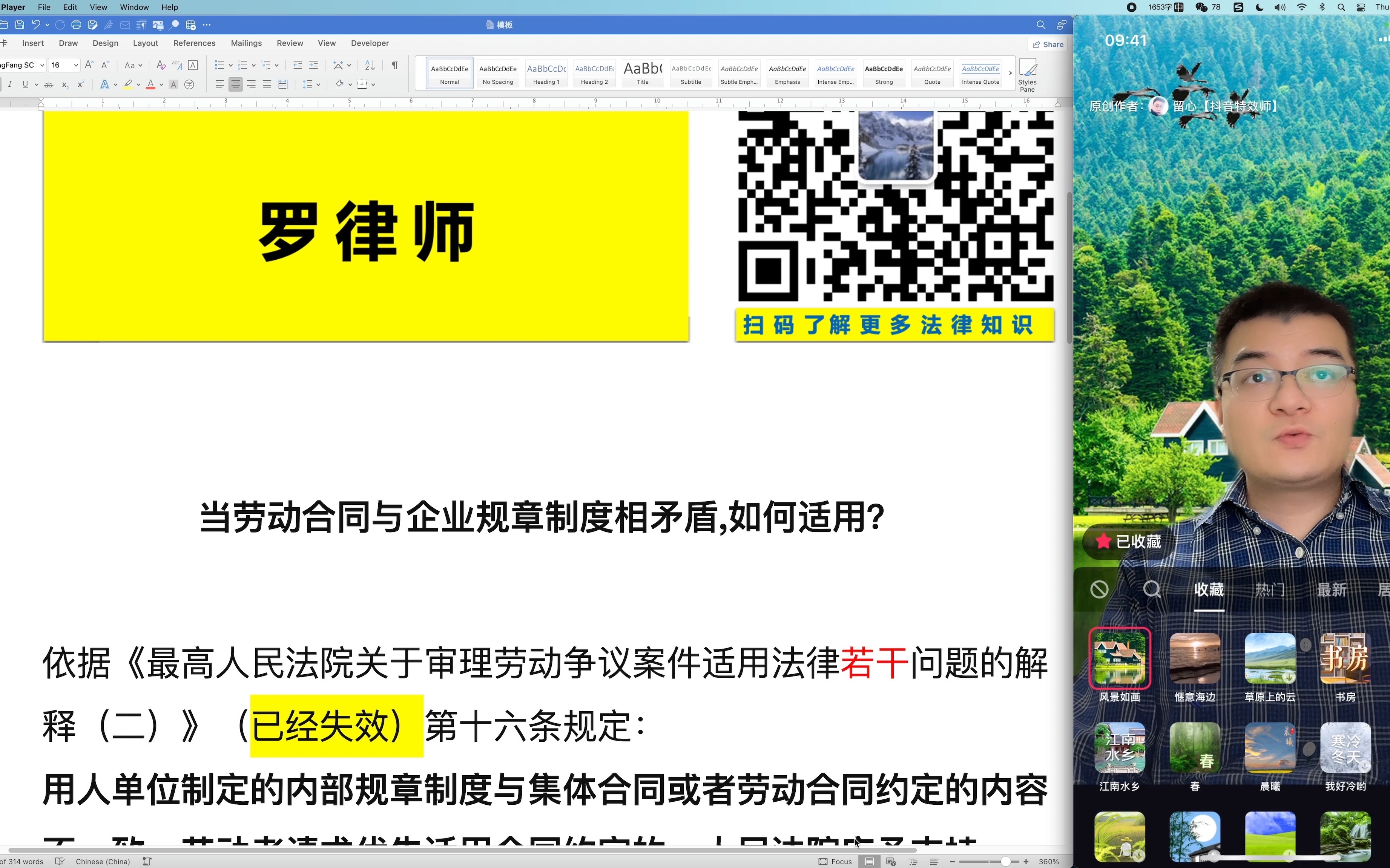1390x868 pixels.
Task: Switch to the Design tab
Action: 106,43
